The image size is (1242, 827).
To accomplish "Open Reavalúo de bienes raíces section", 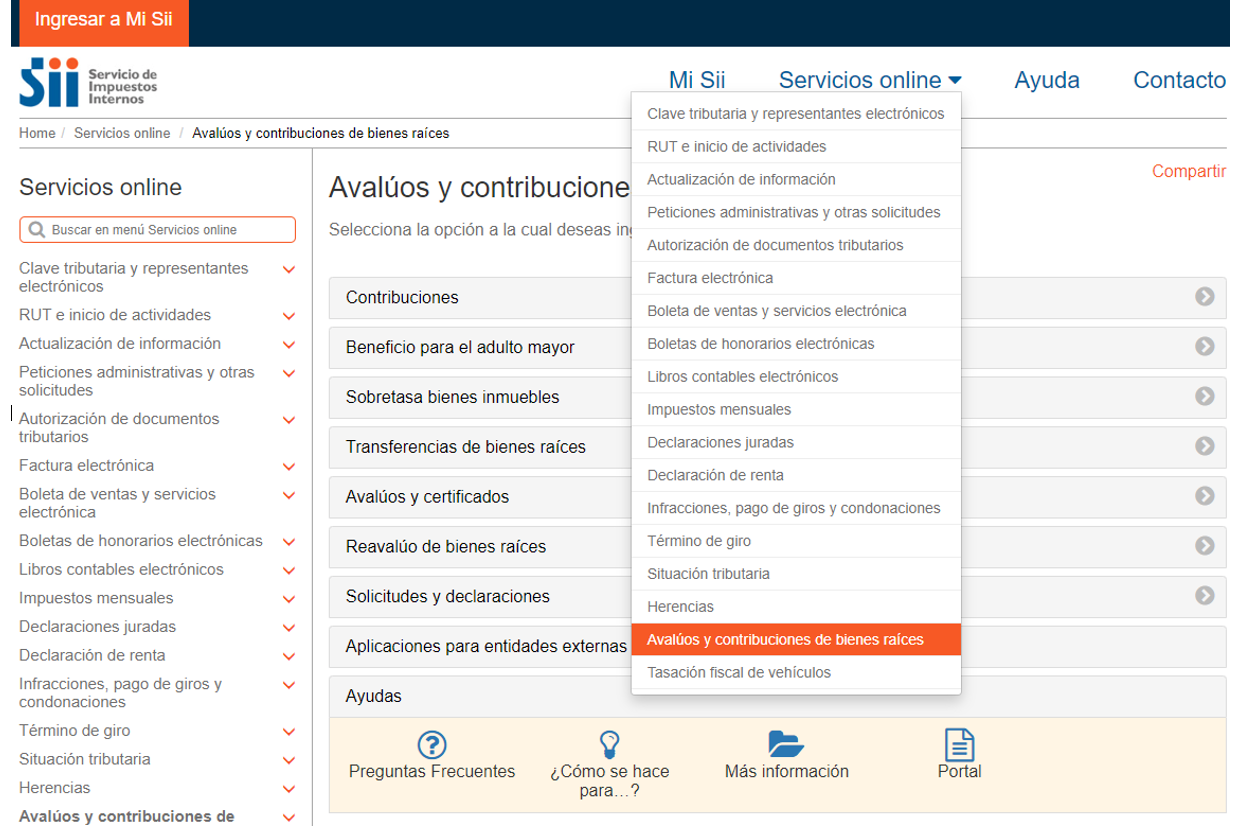I will pos(777,547).
